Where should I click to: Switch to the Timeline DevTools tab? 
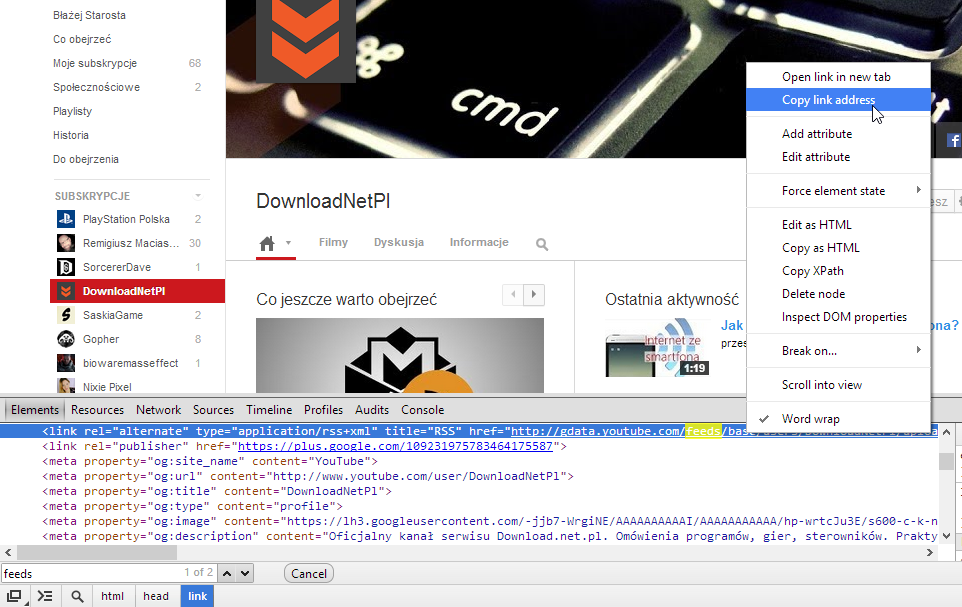coord(269,409)
